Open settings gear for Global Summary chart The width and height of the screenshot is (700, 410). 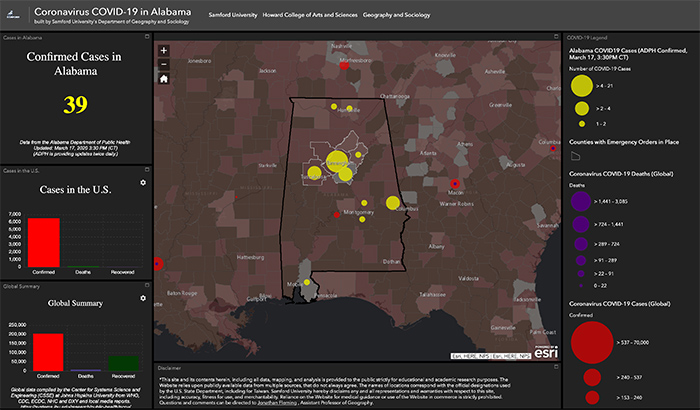click(143, 298)
